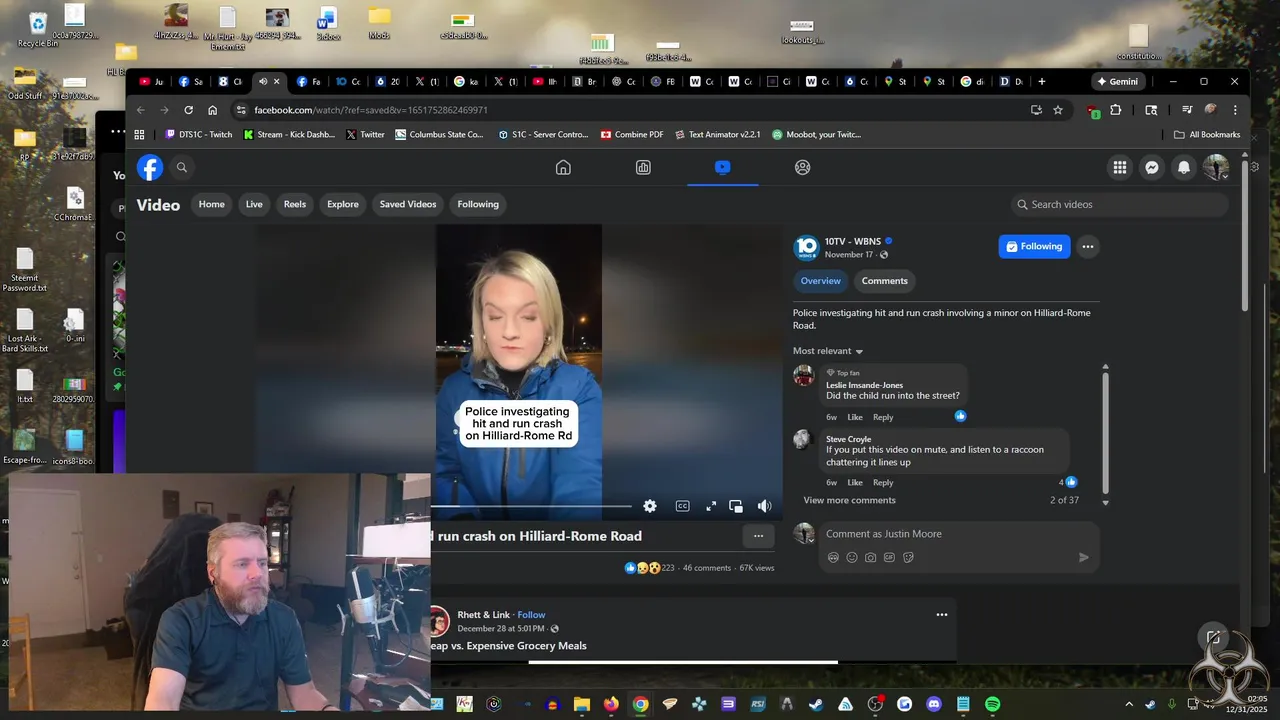This screenshot has width=1280, height=720.
Task: Attach a photo with camera icon
Action: (871, 557)
